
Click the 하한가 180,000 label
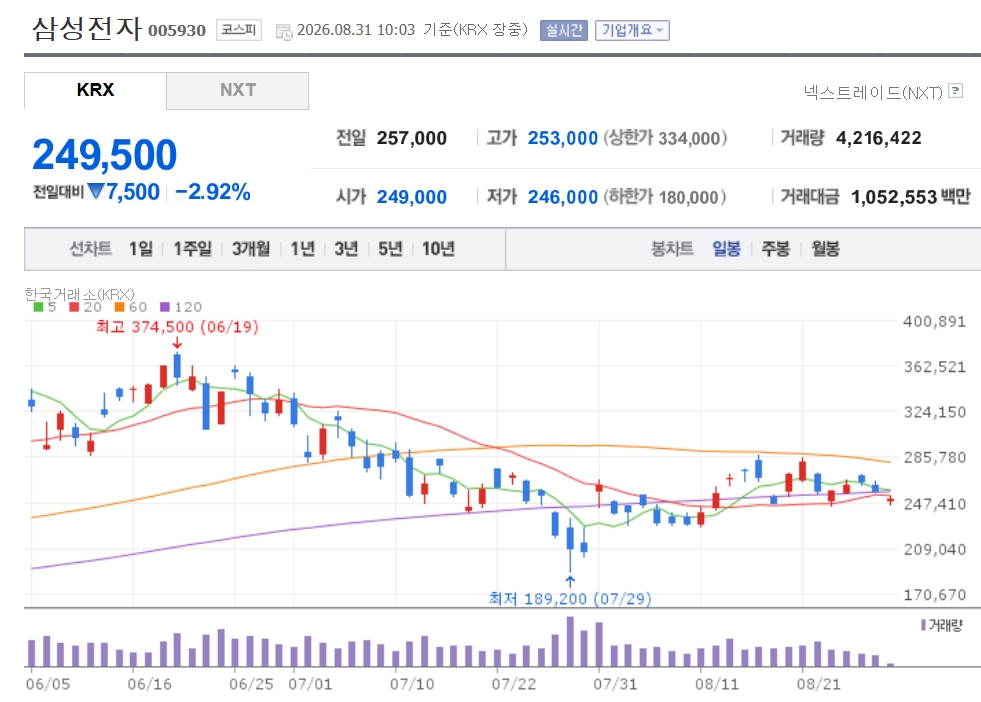click(x=665, y=197)
